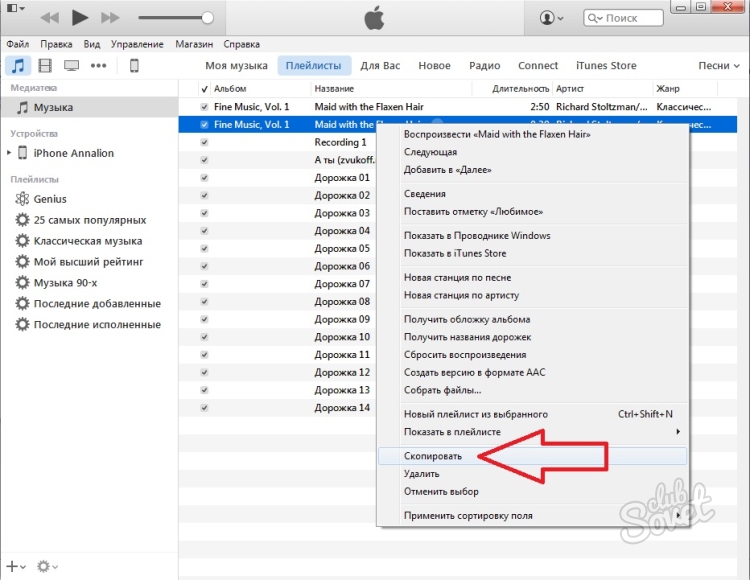Choose Скопировать in the context menu
The image size is (750, 580).
click(433, 456)
